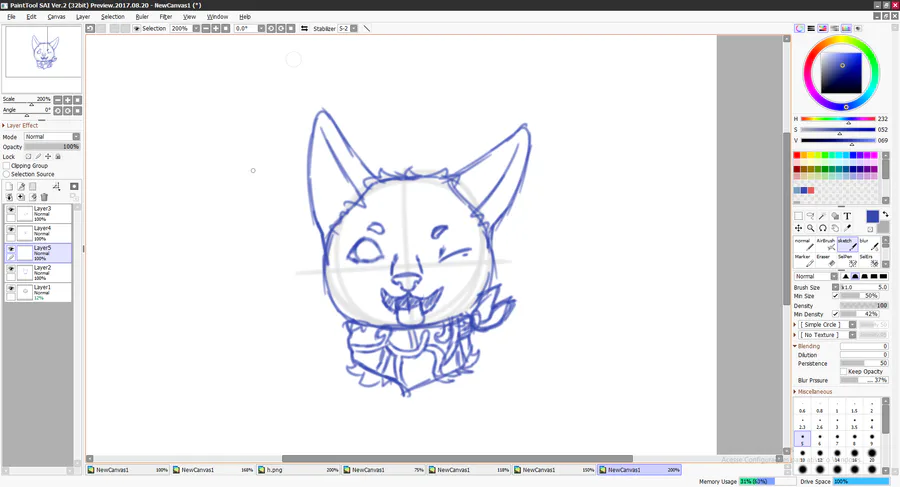Open the zoom percentage dropdown in toolbar
The height and width of the screenshot is (487, 900).
pyautogui.click(x=196, y=28)
